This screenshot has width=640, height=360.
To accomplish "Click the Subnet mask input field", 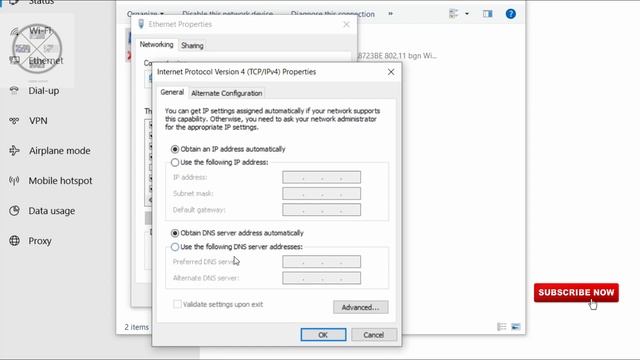I will click(x=321, y=193).
